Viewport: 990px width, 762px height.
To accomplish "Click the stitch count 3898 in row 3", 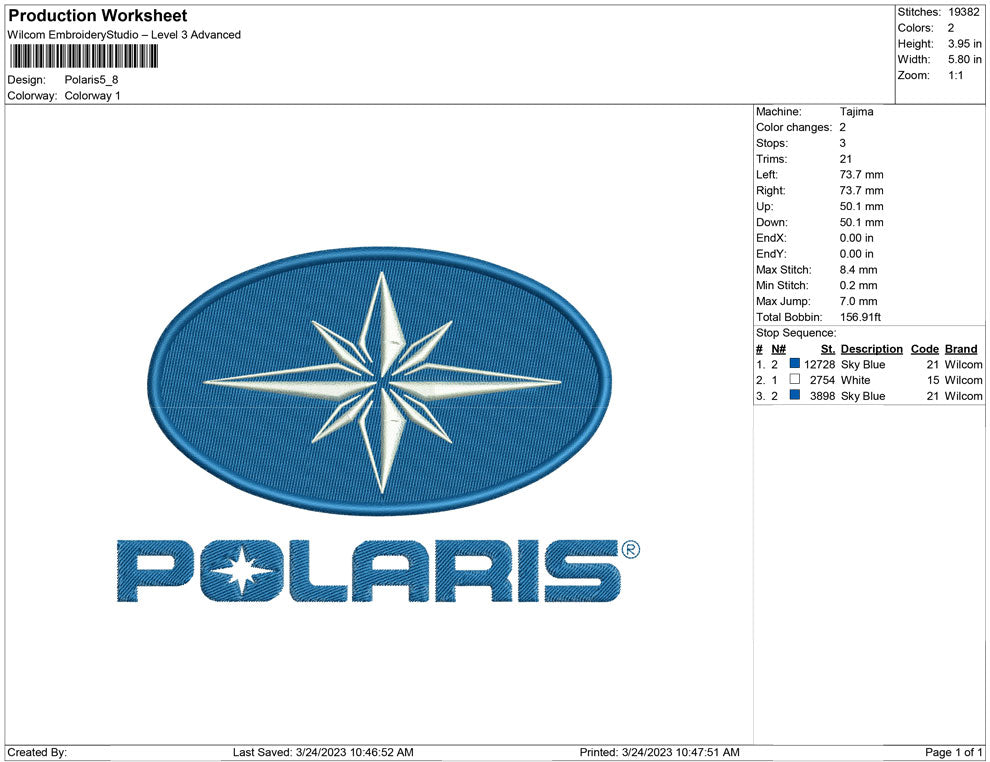I will (823, 396).
